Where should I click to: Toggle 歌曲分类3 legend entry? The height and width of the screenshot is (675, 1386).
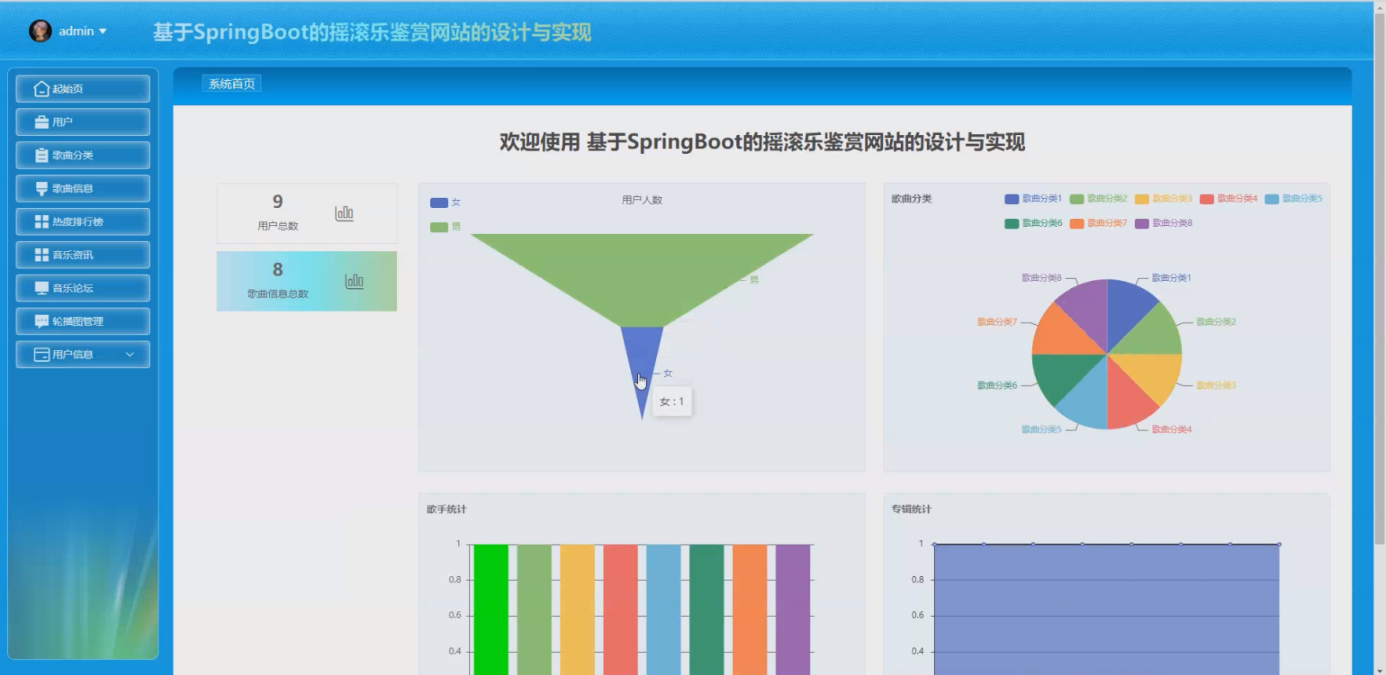[1163, 199]
